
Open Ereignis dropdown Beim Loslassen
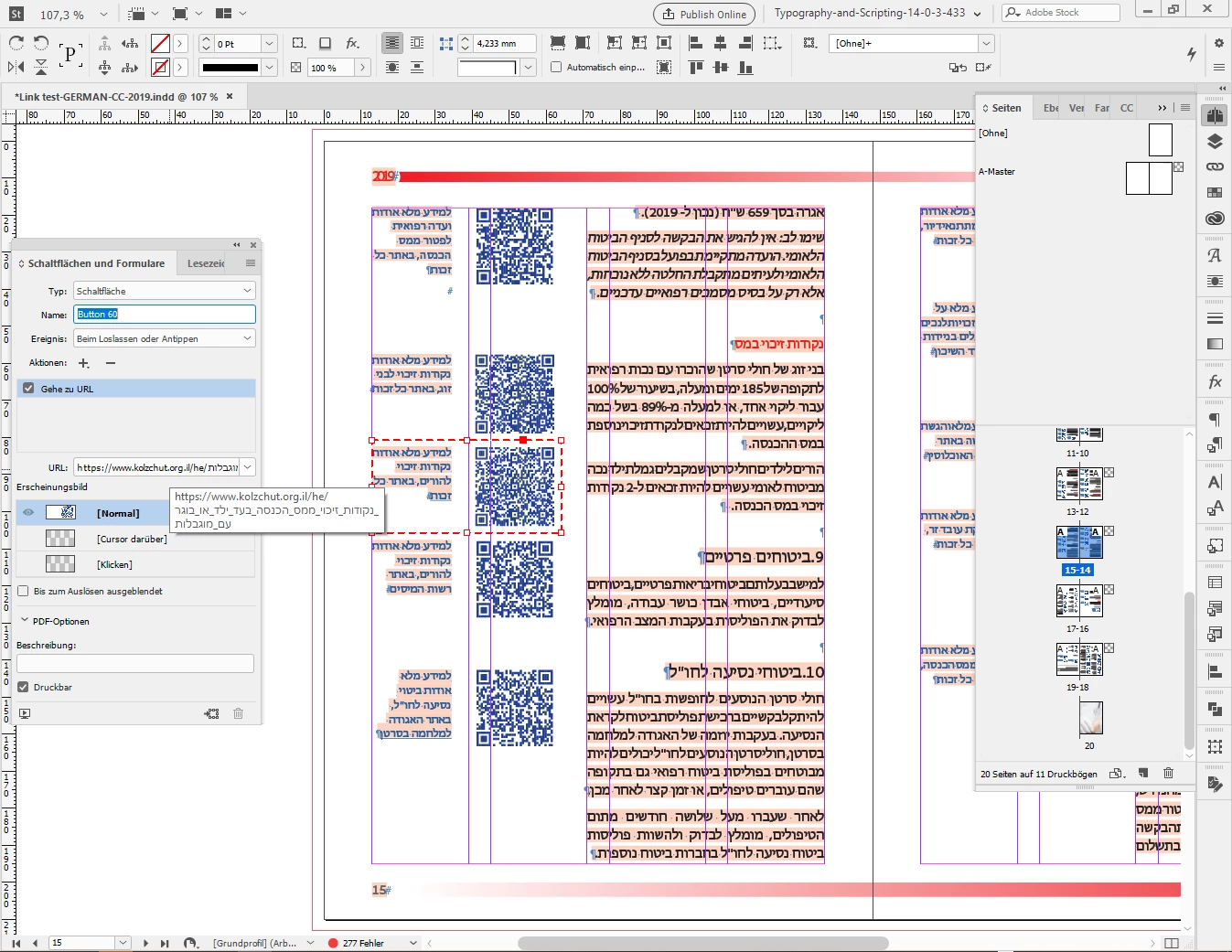point(164,338)
